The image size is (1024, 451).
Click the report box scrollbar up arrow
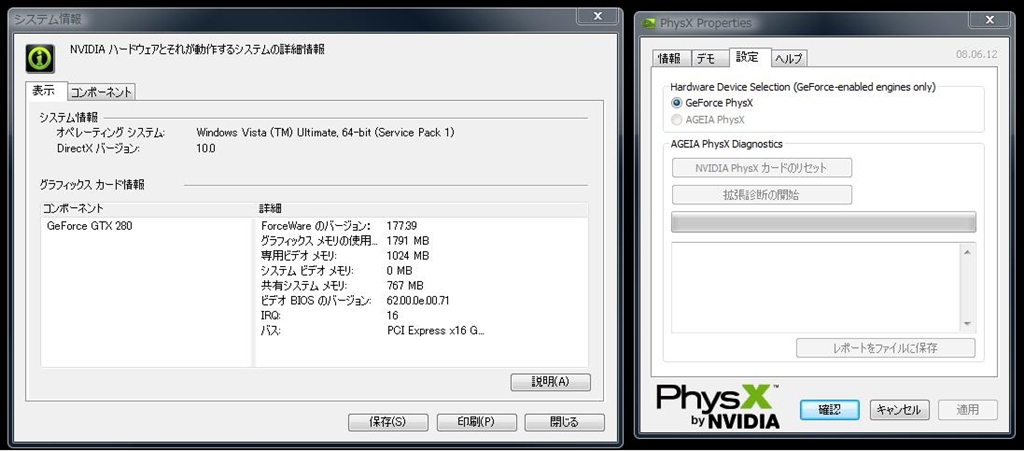(967, 251)
